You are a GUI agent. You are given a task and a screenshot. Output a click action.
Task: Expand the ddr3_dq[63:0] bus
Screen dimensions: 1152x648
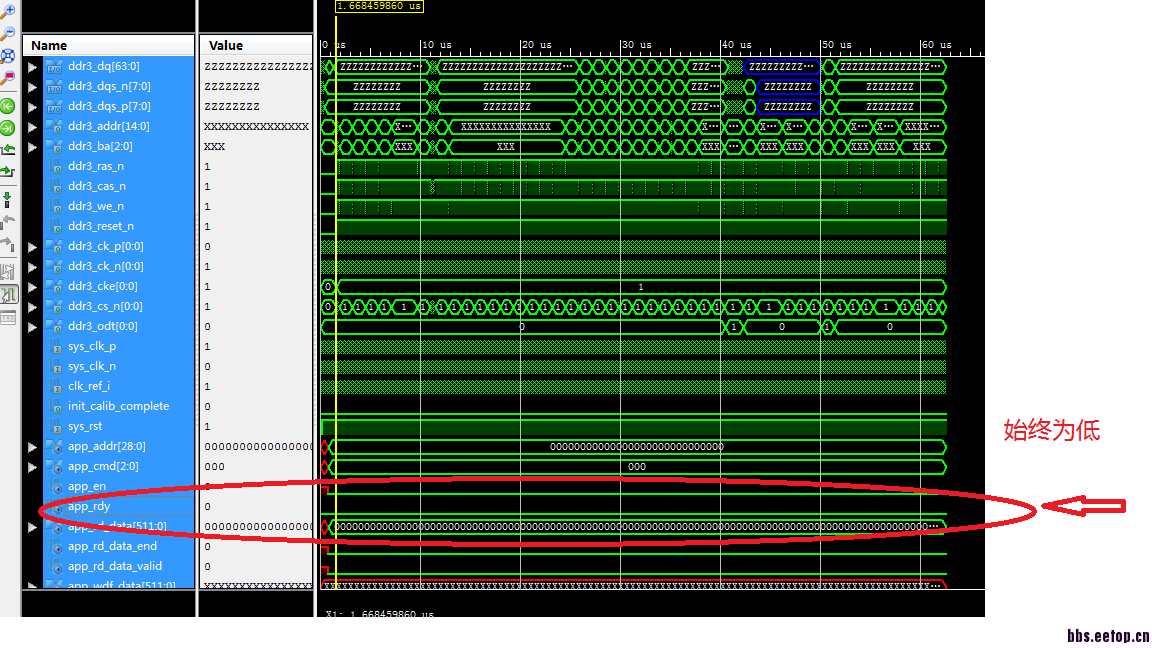click(32, 67)
